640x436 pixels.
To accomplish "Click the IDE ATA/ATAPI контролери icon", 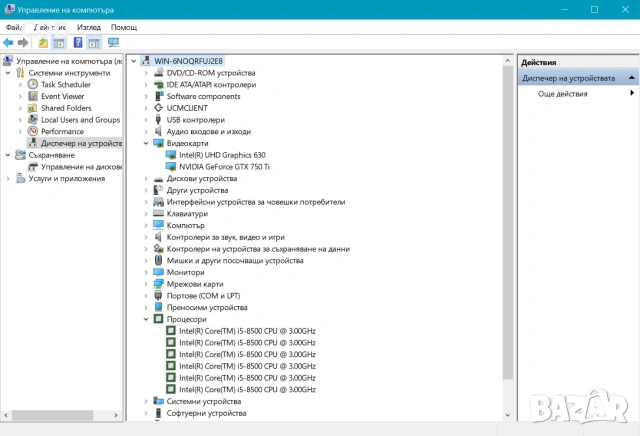I will click(x=158, y=85).
